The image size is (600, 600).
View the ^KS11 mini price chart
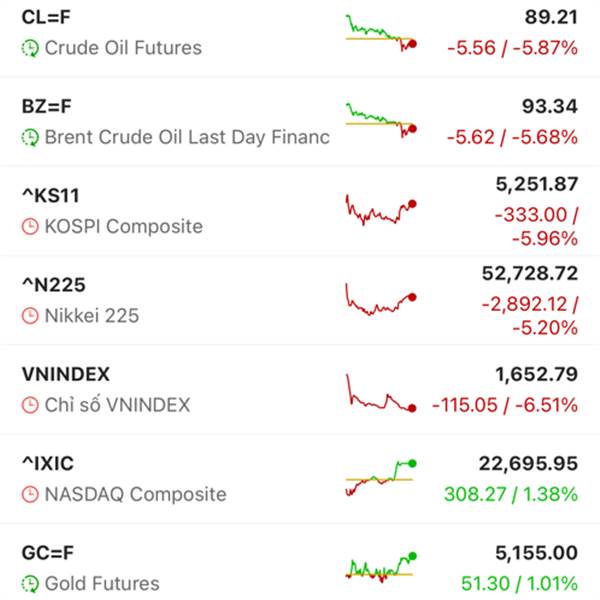point(381,210)
